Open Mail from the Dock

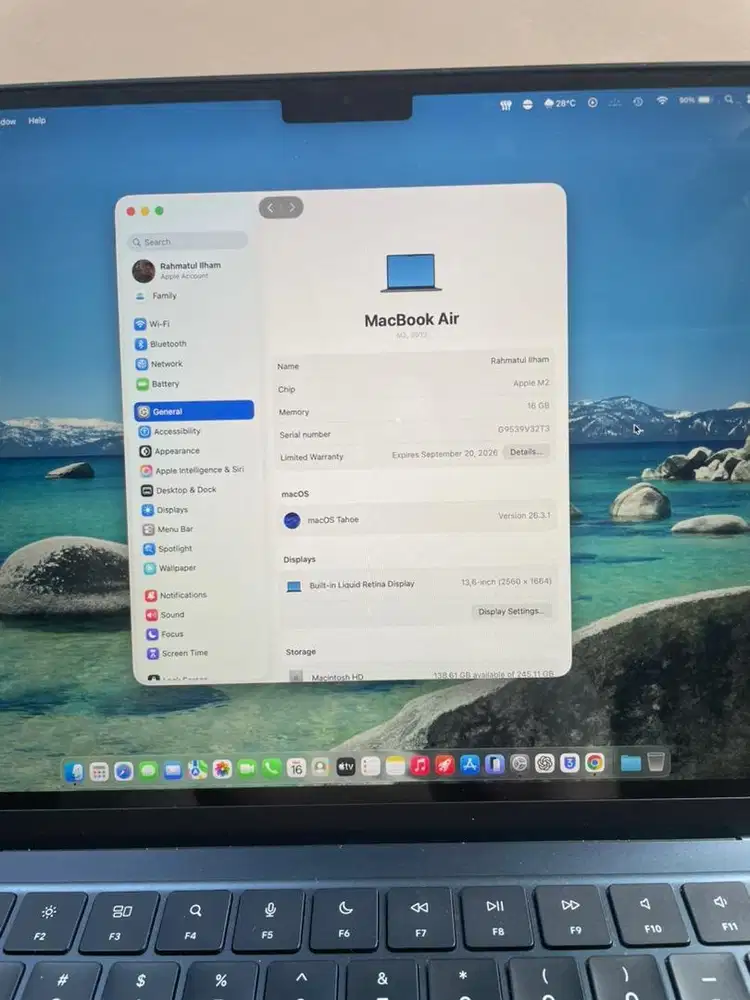coord(172,770)
